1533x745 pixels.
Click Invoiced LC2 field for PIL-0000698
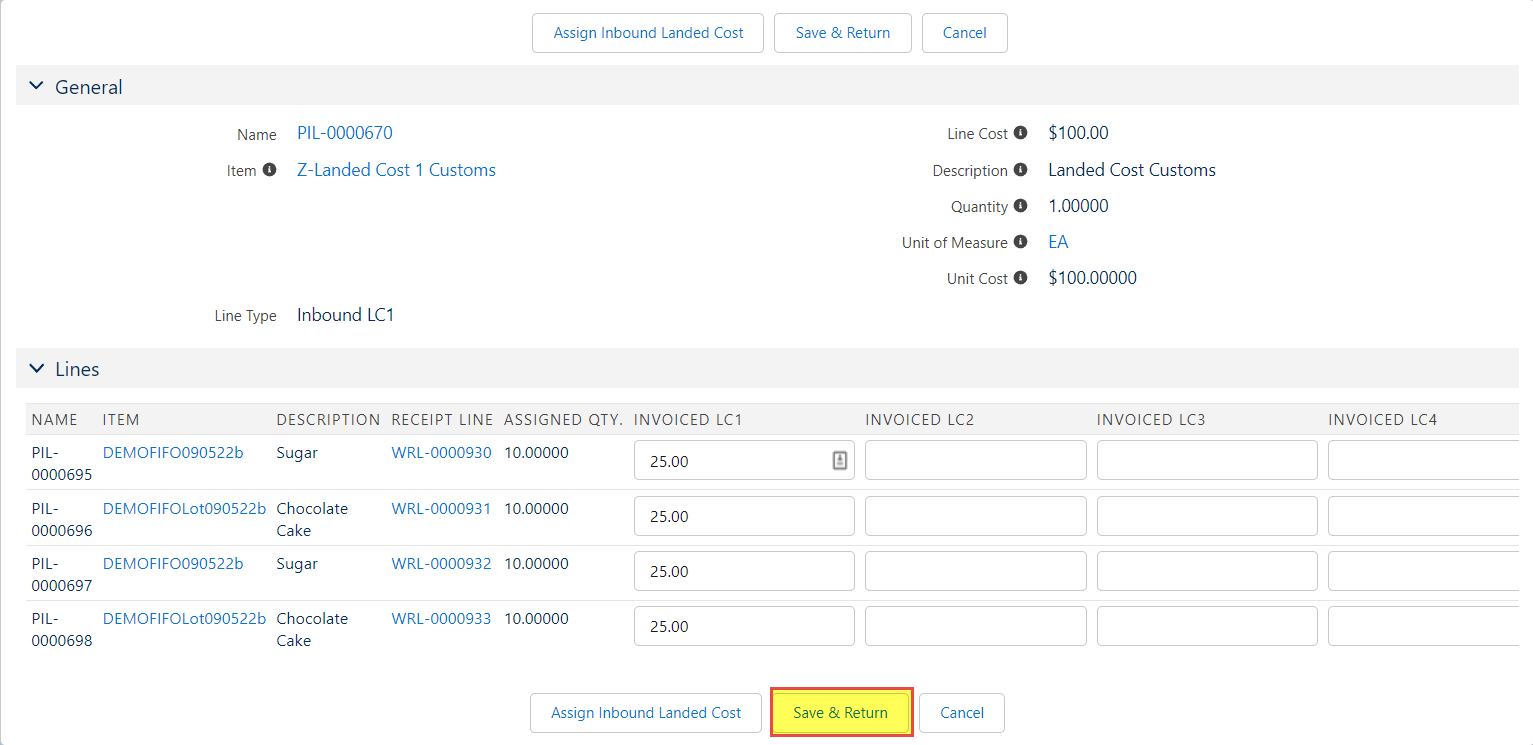click(x=976, y=626)
